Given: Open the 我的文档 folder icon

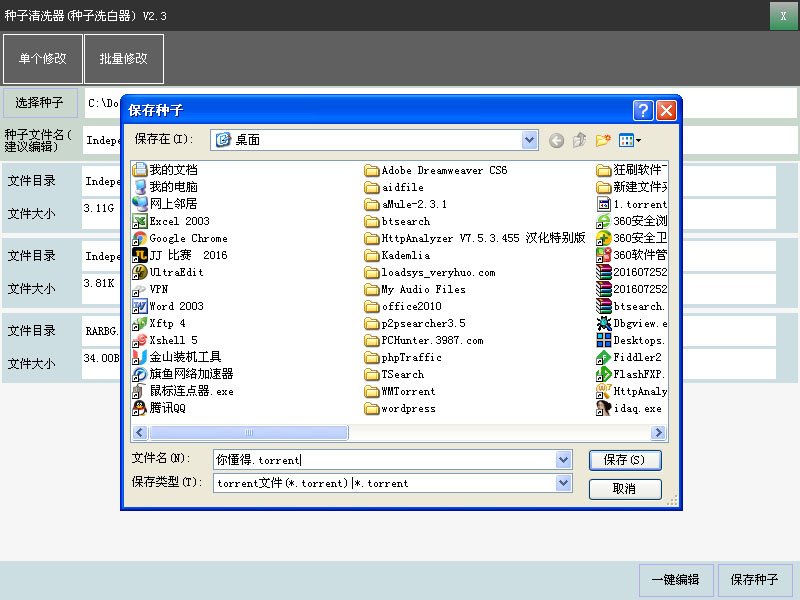Looking at the screenshot, I should coord(140,170).
